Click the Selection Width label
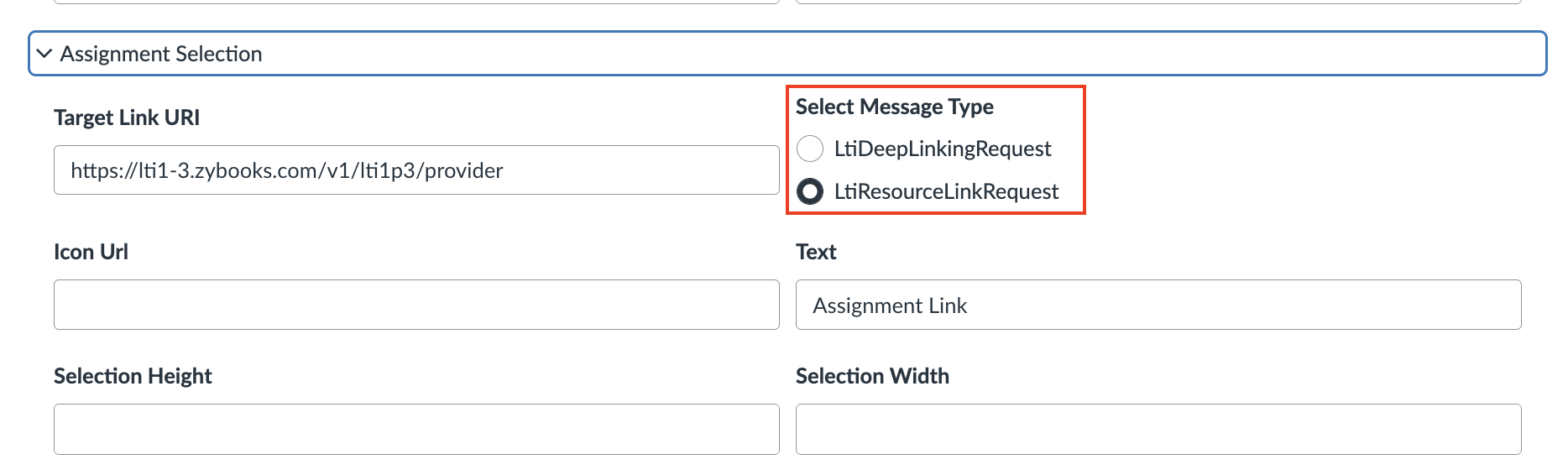 click(x=872, y=376)
